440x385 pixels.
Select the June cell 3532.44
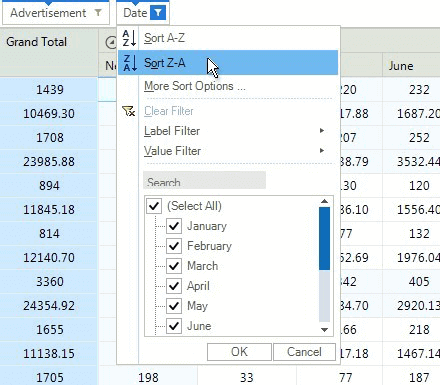tap(411, 161)
